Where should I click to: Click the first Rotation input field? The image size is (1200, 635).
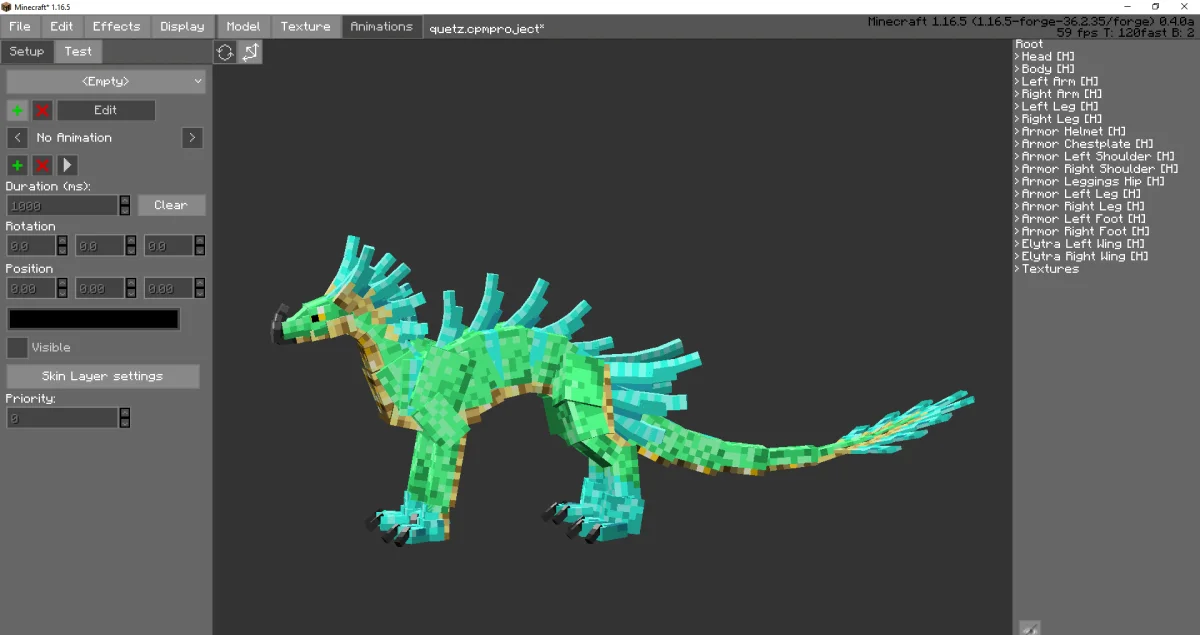click(31, 245)
